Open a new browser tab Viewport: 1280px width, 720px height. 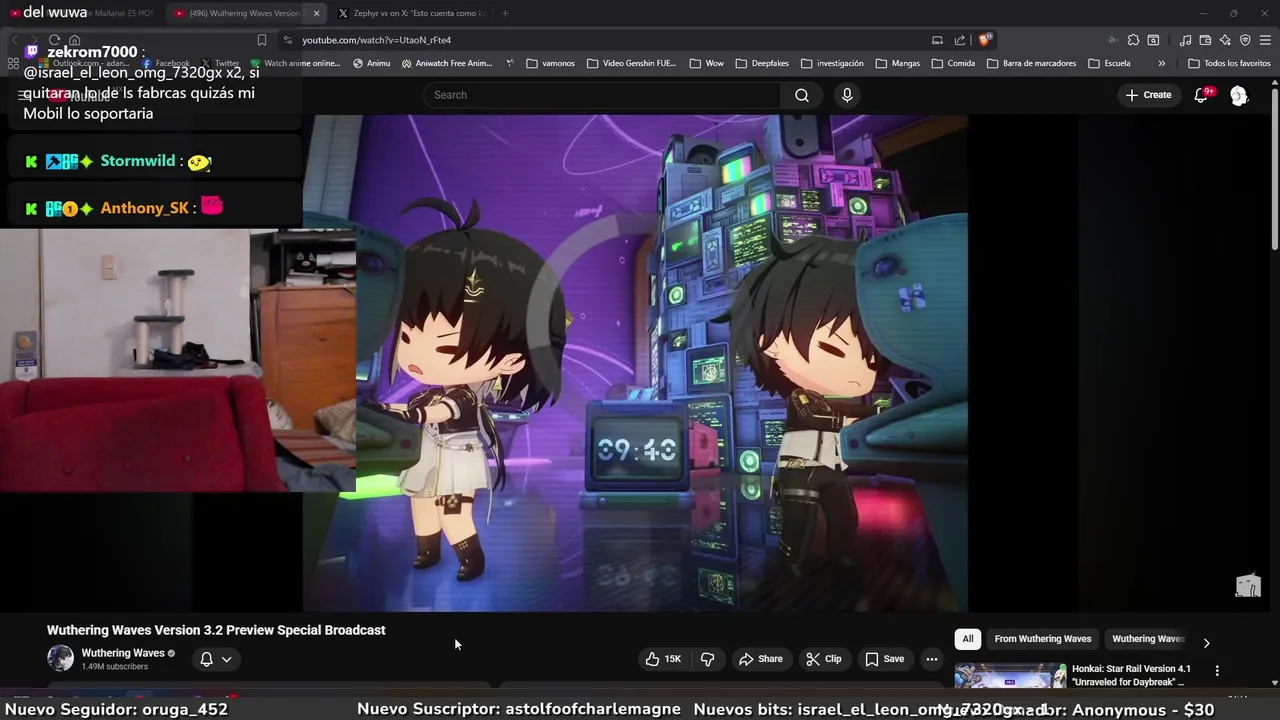505,13
